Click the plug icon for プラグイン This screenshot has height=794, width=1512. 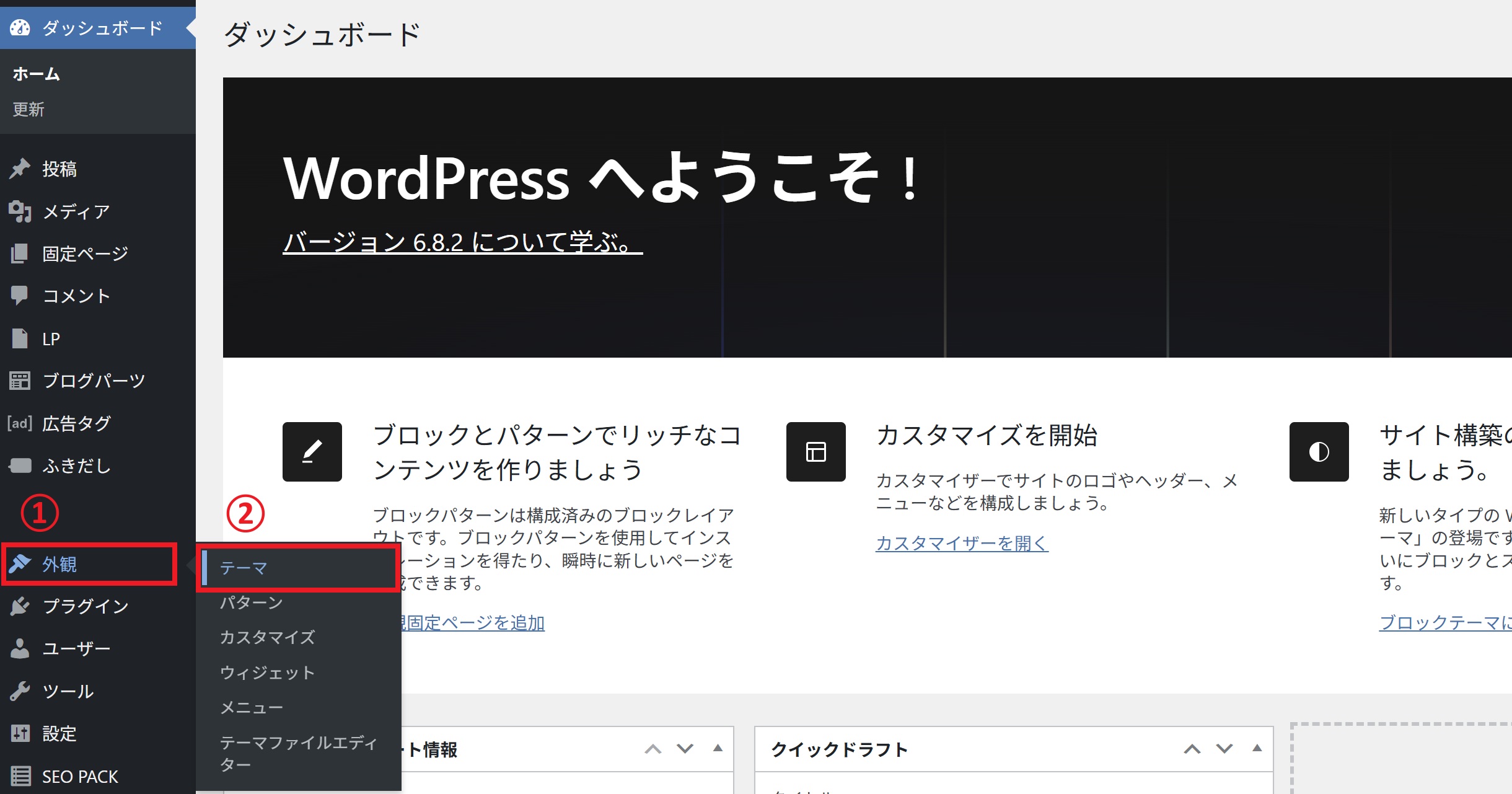click(x=20, y=606)
